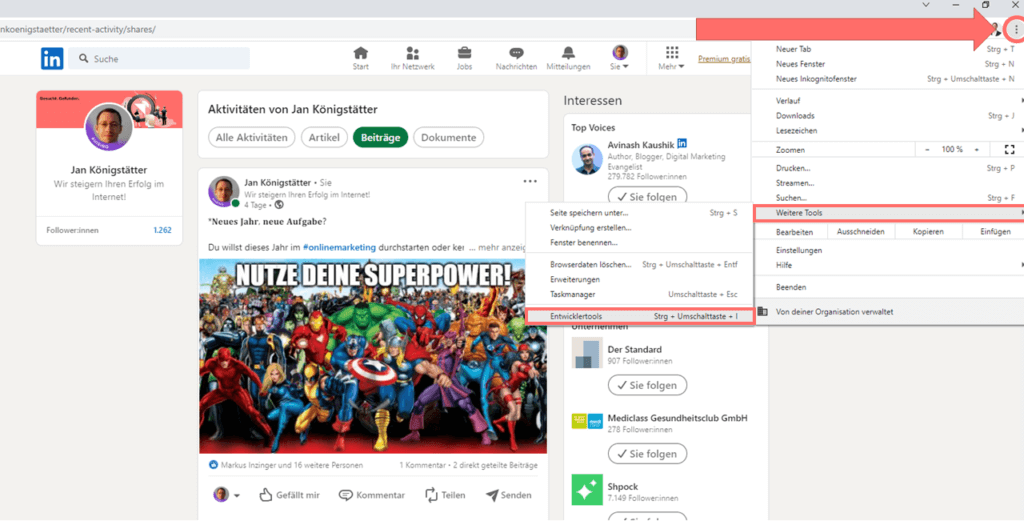Select Streamen menu entry
This screenshot has width=1024, height=521.
click(x=888, y=183)
